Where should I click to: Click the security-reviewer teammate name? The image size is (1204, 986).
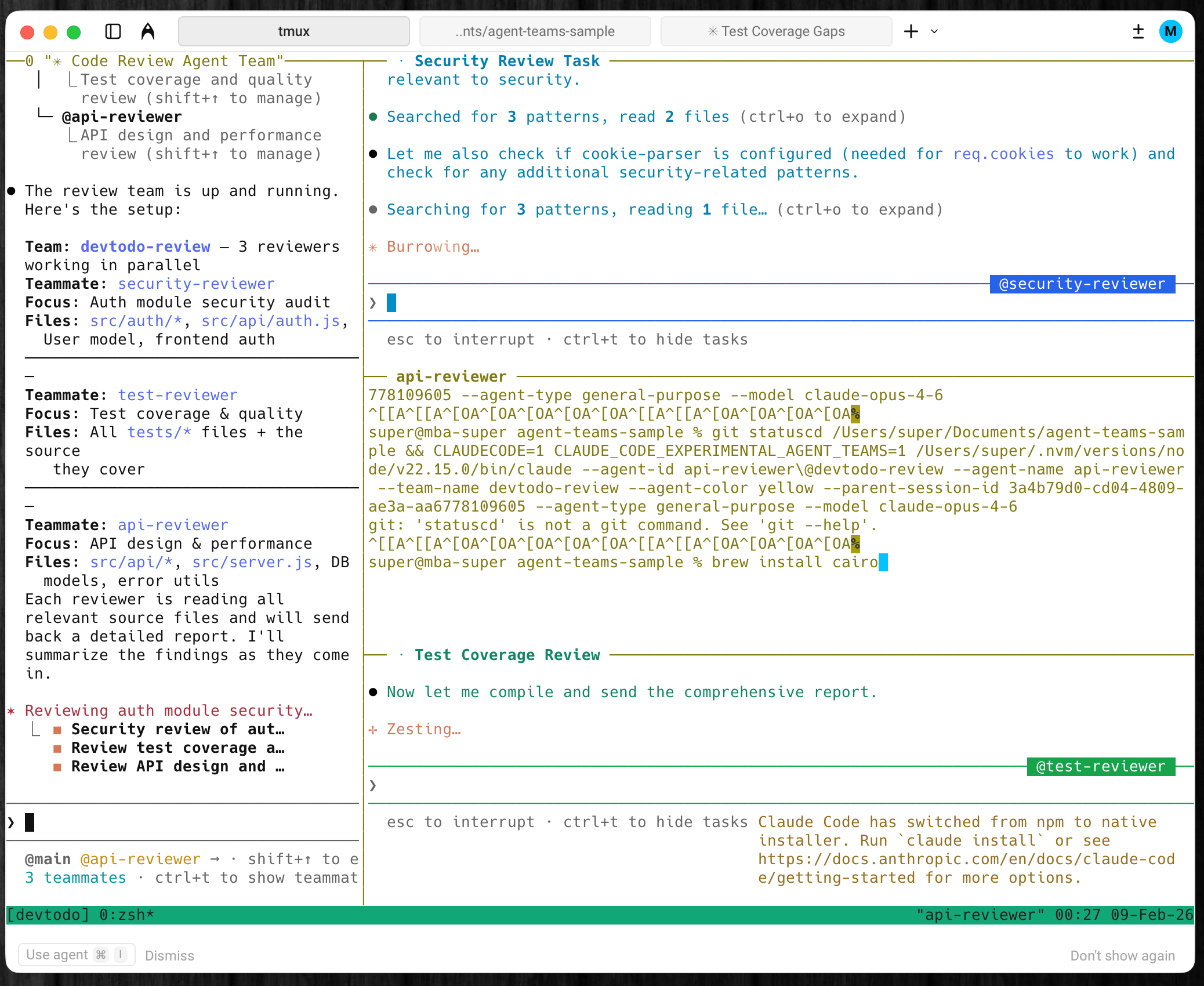[196, 284]
